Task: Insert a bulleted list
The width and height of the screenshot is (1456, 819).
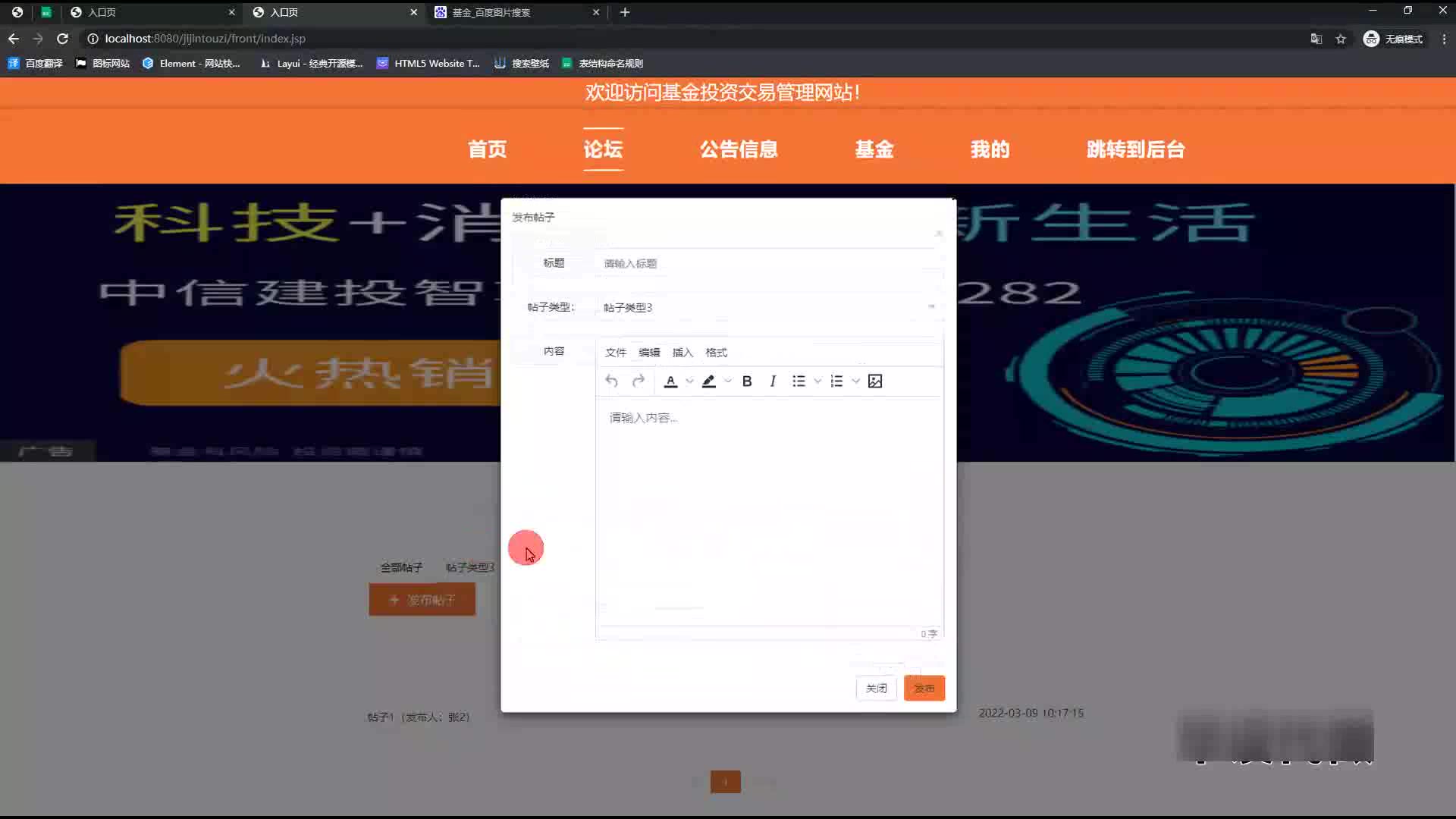Action: (799, 381)
